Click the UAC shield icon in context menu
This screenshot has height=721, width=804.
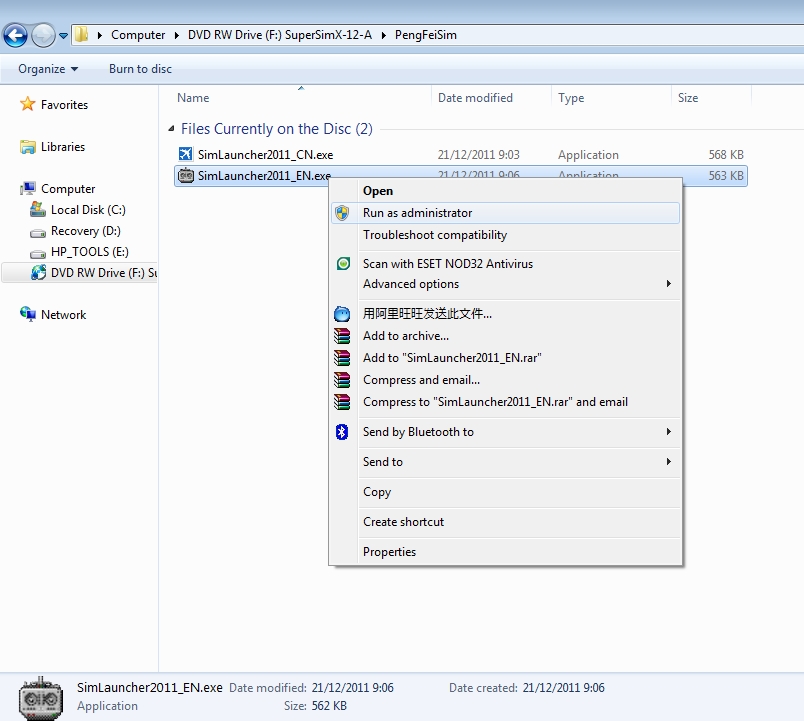342,213
